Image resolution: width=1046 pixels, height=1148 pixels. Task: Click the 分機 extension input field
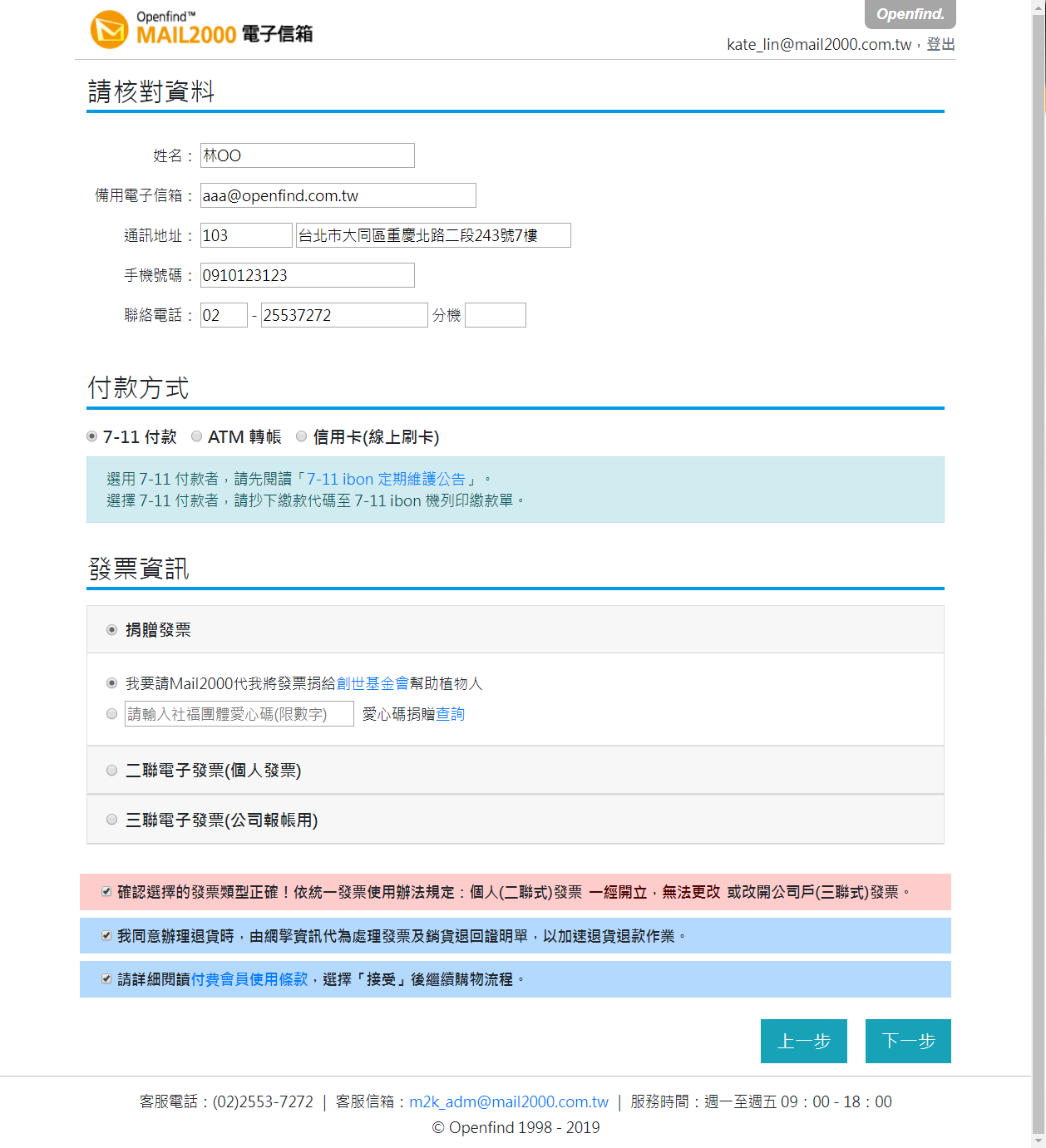(x=496, y=315)
